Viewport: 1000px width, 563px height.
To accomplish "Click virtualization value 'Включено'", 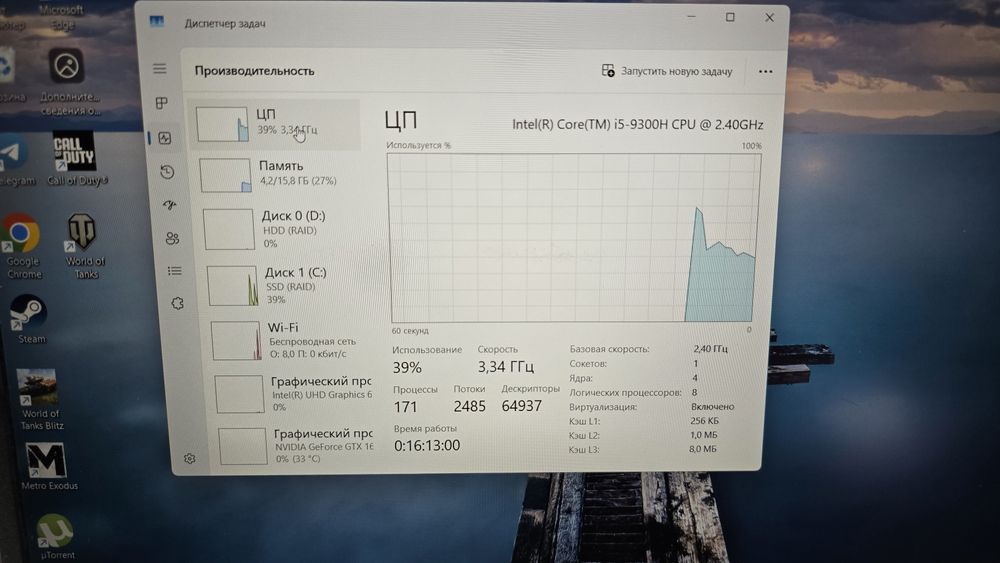I will click(x=712, y=406).
